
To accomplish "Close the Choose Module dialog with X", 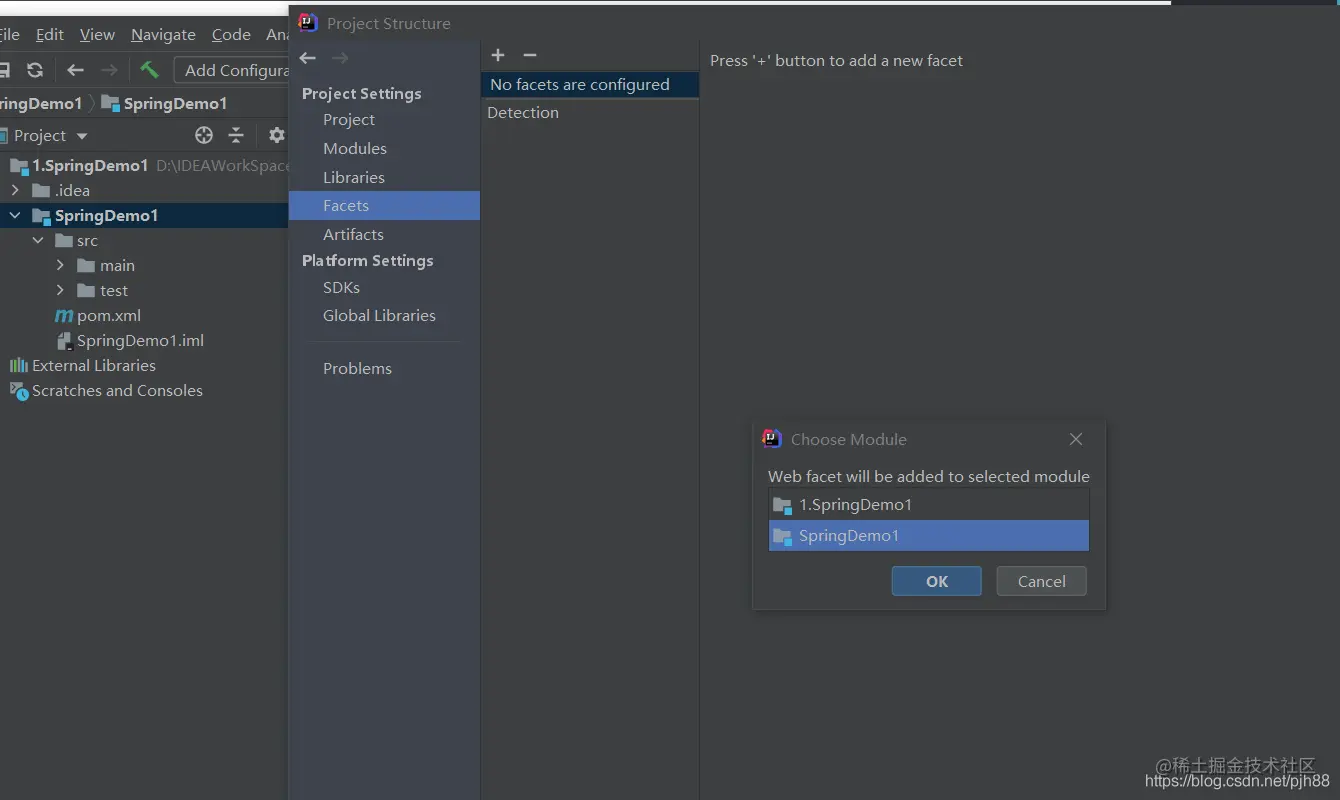I will pyautogui.click(x=1076, y=439).
